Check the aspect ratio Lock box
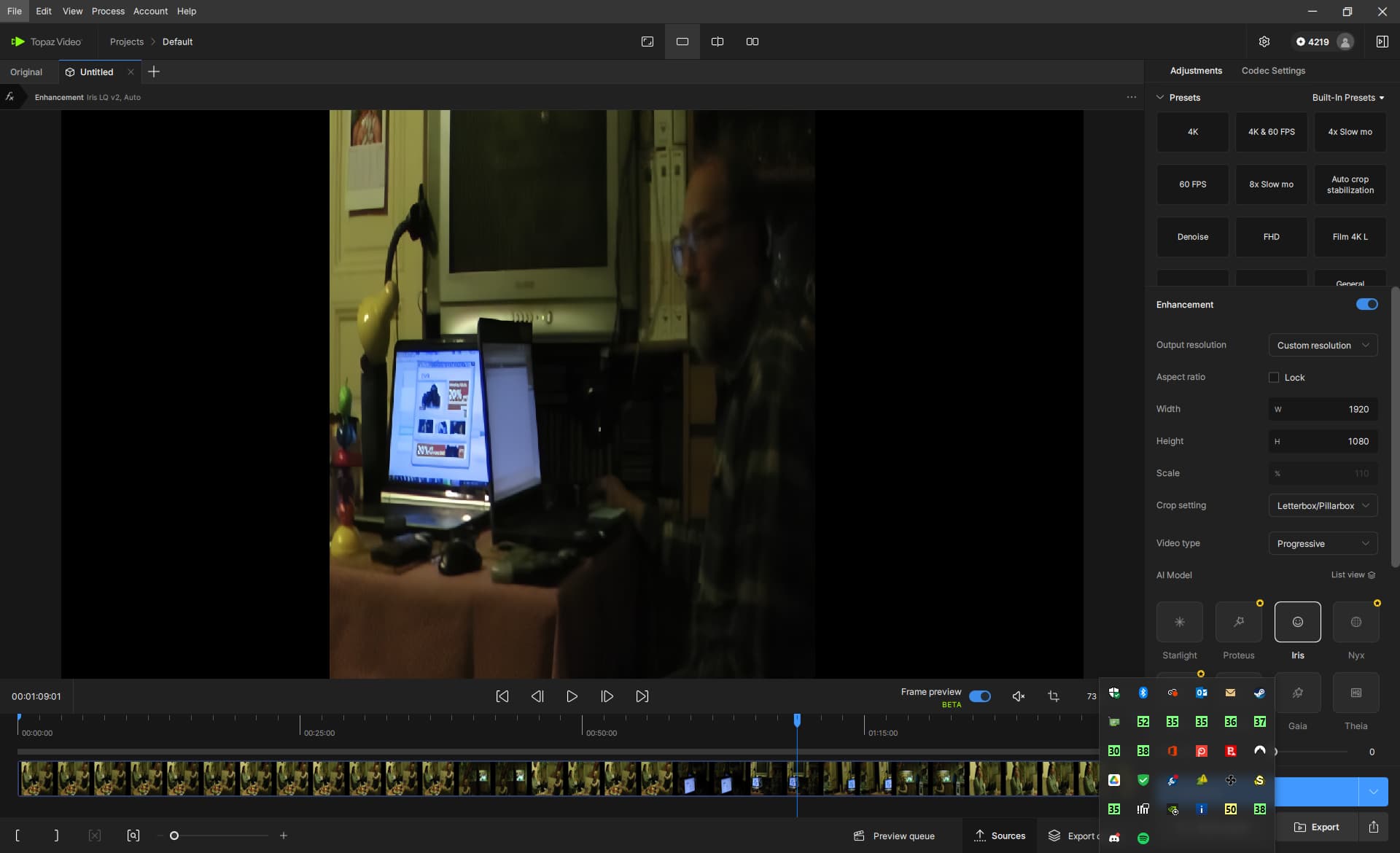 [x=1274, y=377]
